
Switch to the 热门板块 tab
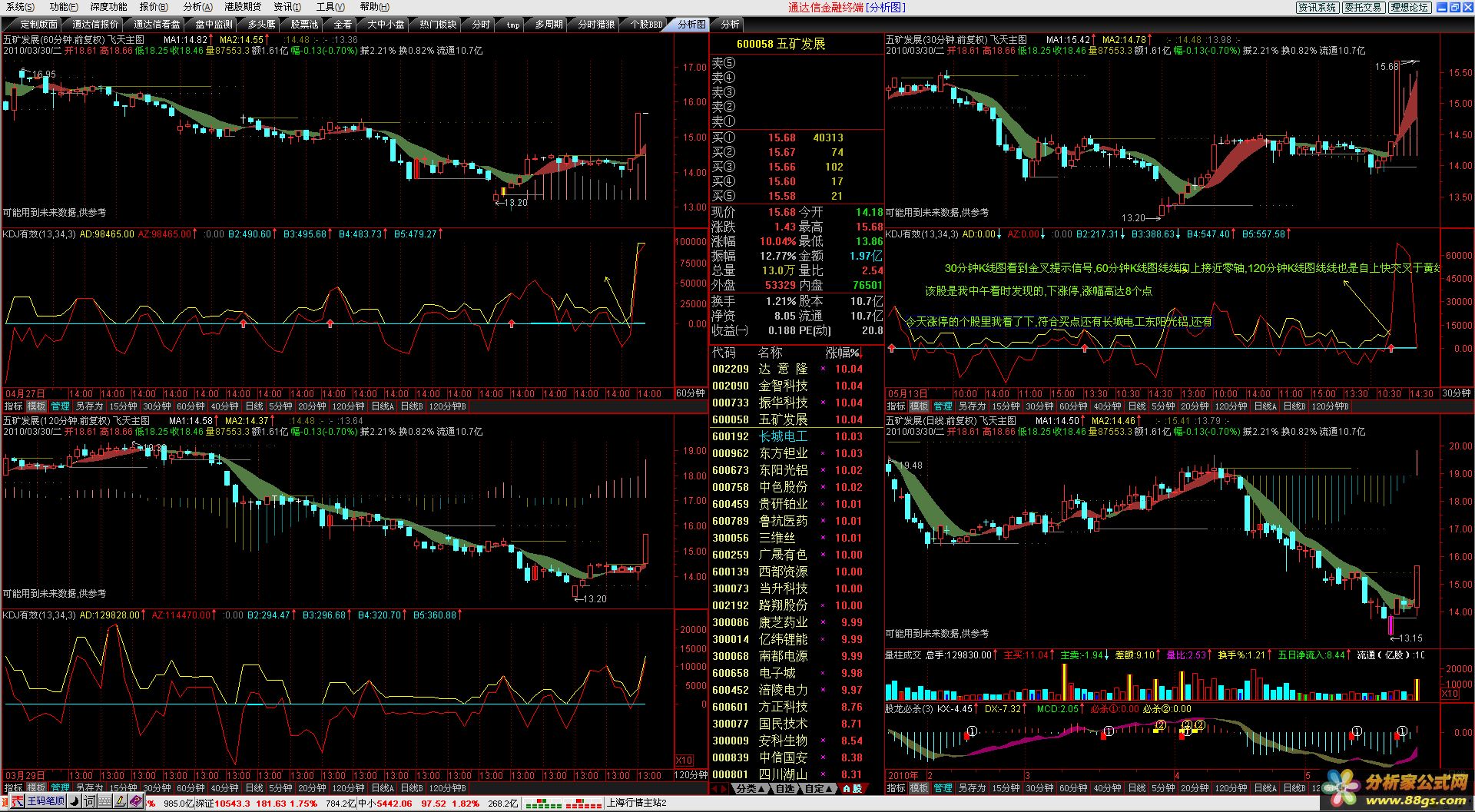tap(438, 25)
